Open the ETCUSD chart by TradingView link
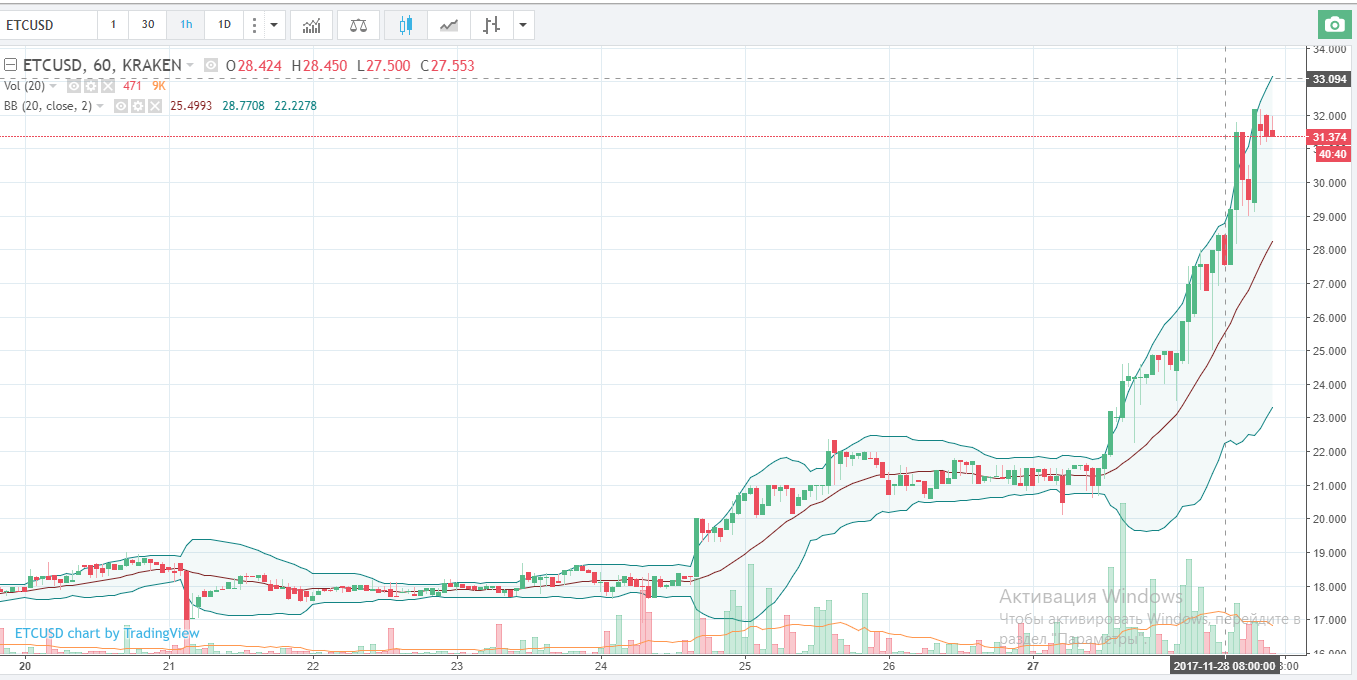 click(107, 633)
